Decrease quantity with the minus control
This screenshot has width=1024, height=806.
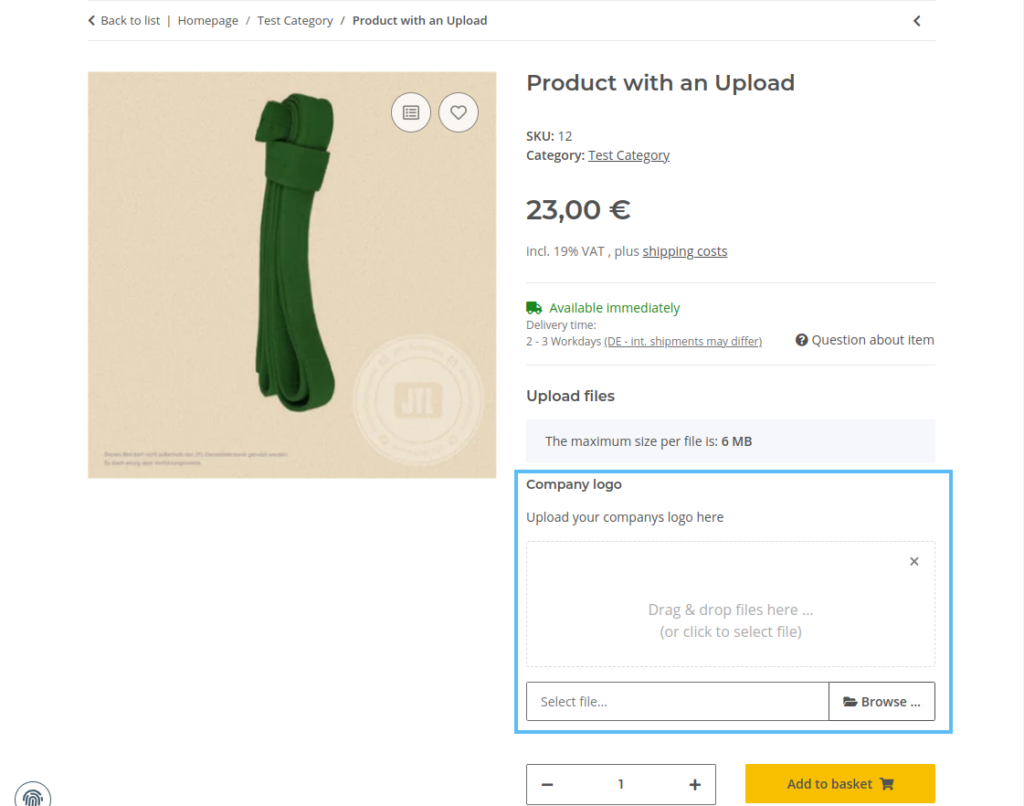547,784
